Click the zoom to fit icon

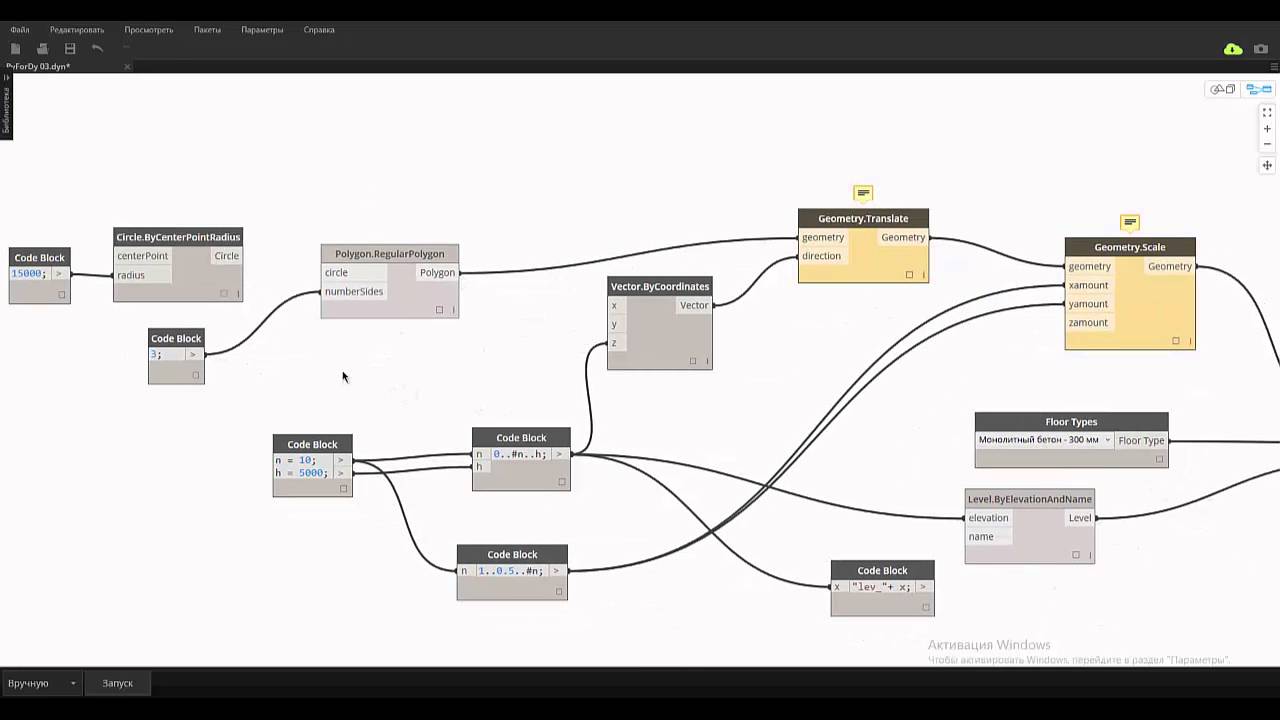(x=1267, y=113)
